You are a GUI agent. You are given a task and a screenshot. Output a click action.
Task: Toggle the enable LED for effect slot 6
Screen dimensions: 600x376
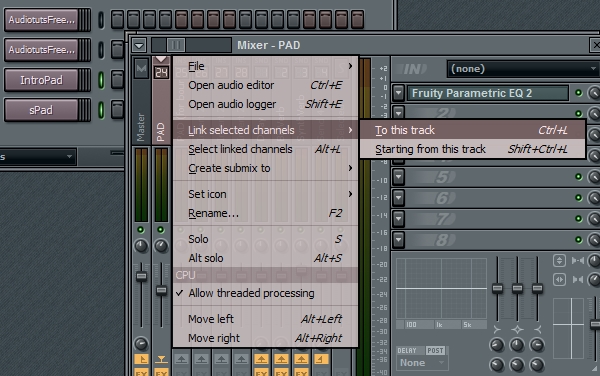pos(579,198)
